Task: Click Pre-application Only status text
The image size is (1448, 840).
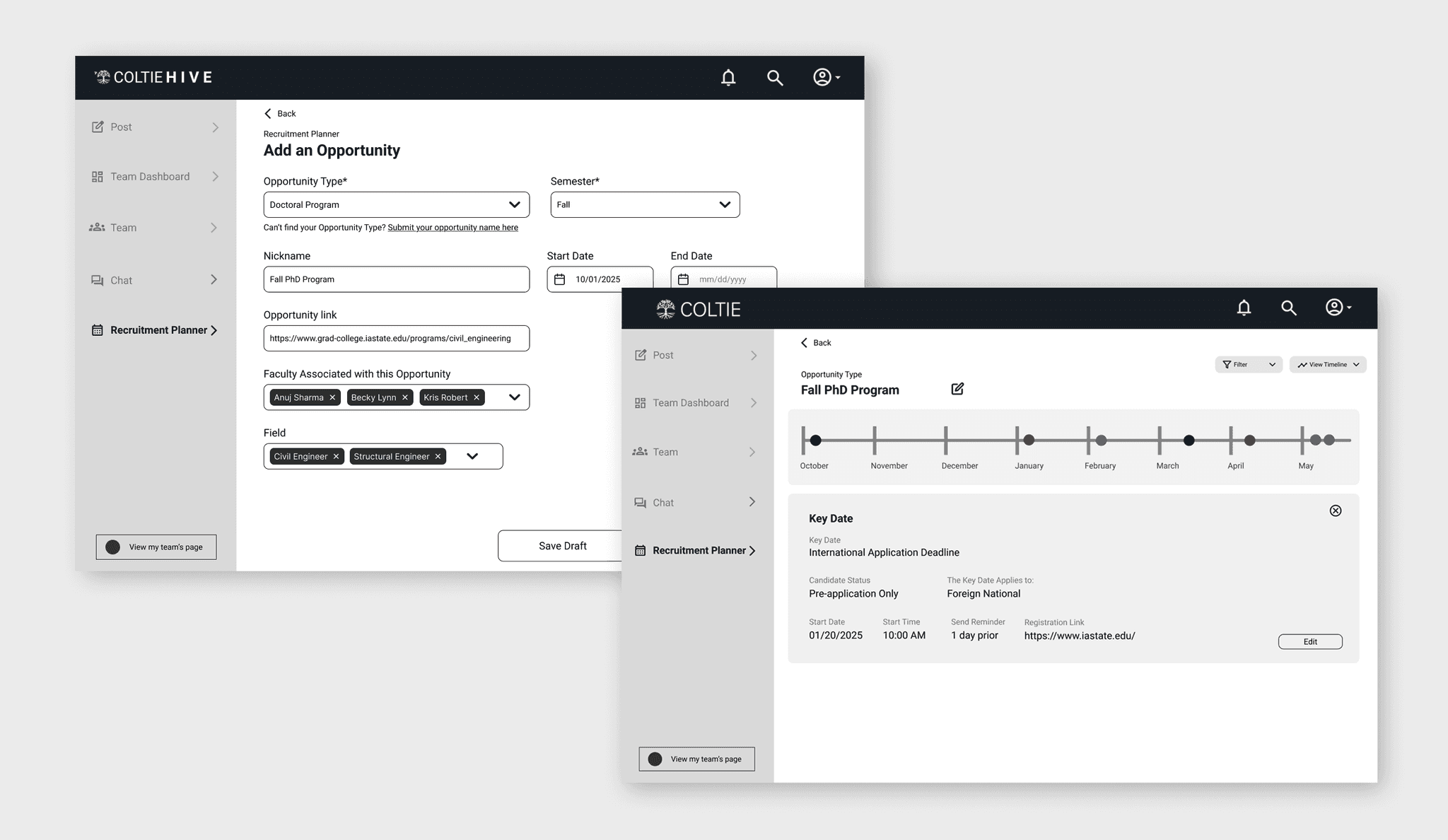Action: click(x=853, y=594)
